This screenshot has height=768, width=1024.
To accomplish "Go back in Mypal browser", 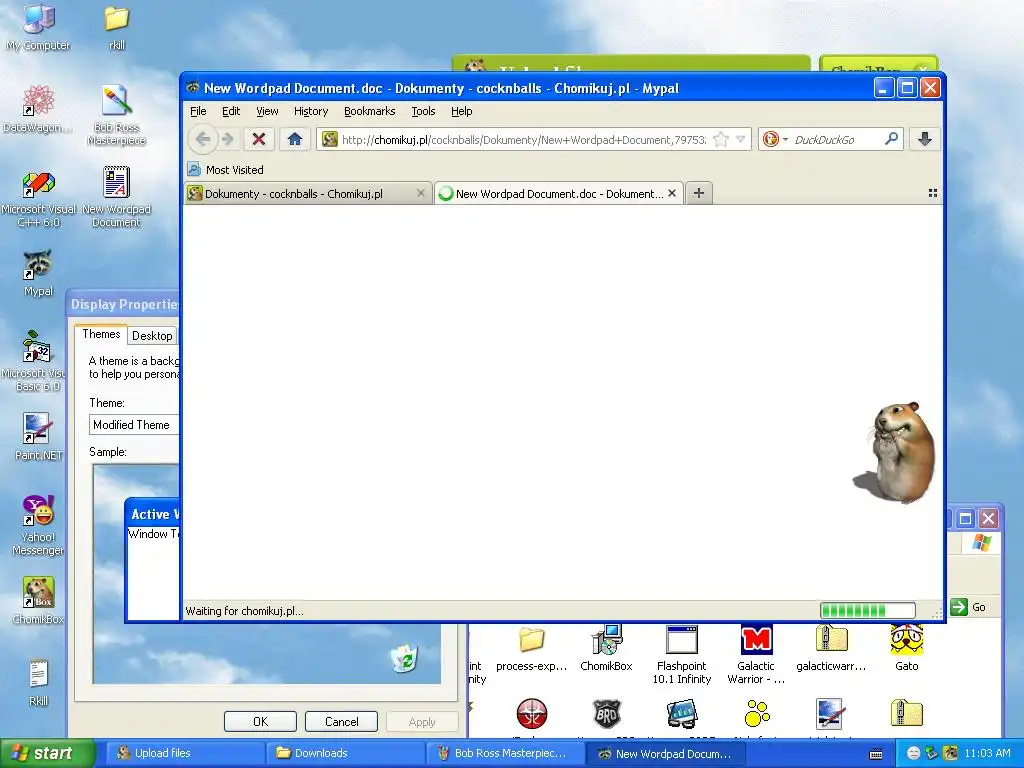I will tap(202, 139).
